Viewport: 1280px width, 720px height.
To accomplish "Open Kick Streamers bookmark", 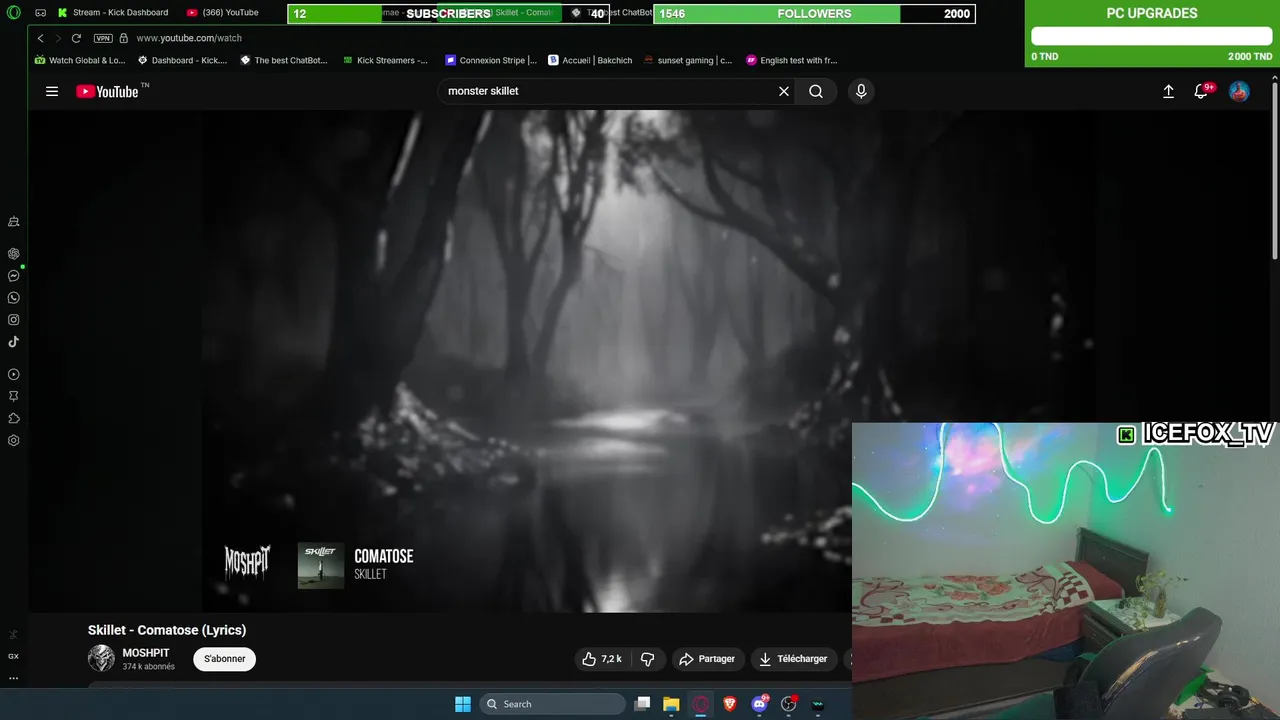I will [x=385, y=60].
